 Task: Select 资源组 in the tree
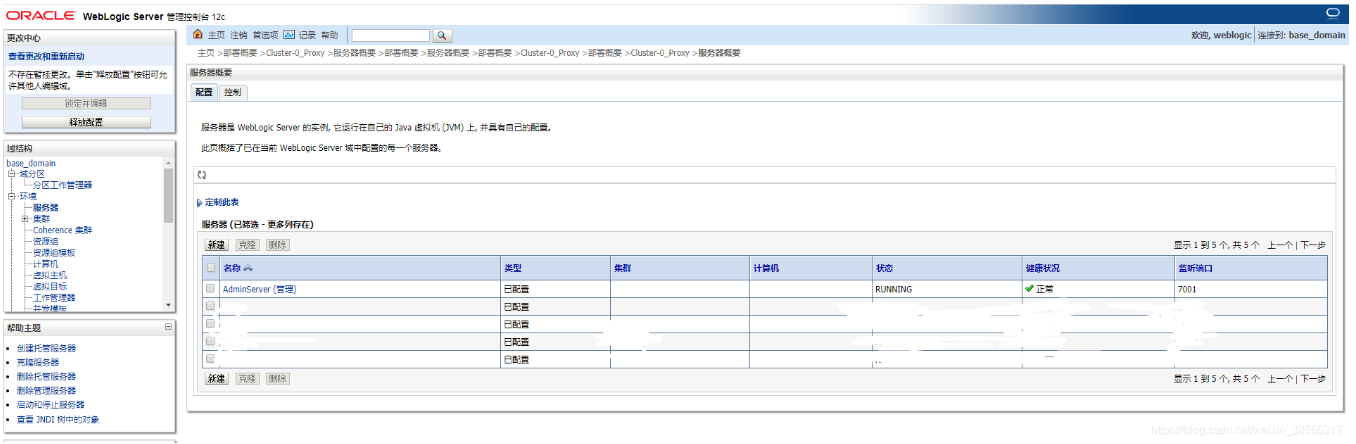pos(46,241)
